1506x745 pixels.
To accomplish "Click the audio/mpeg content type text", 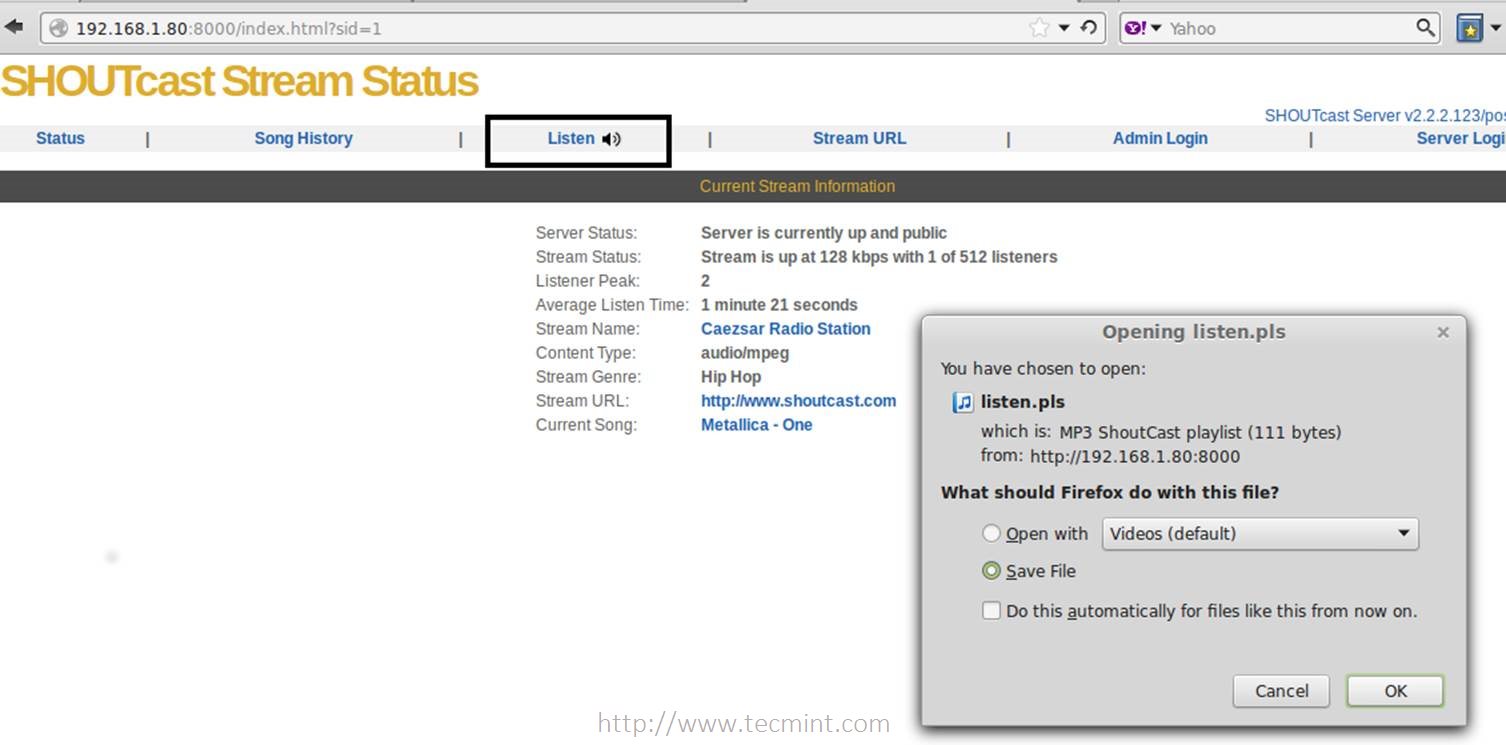I will point(745,353).
